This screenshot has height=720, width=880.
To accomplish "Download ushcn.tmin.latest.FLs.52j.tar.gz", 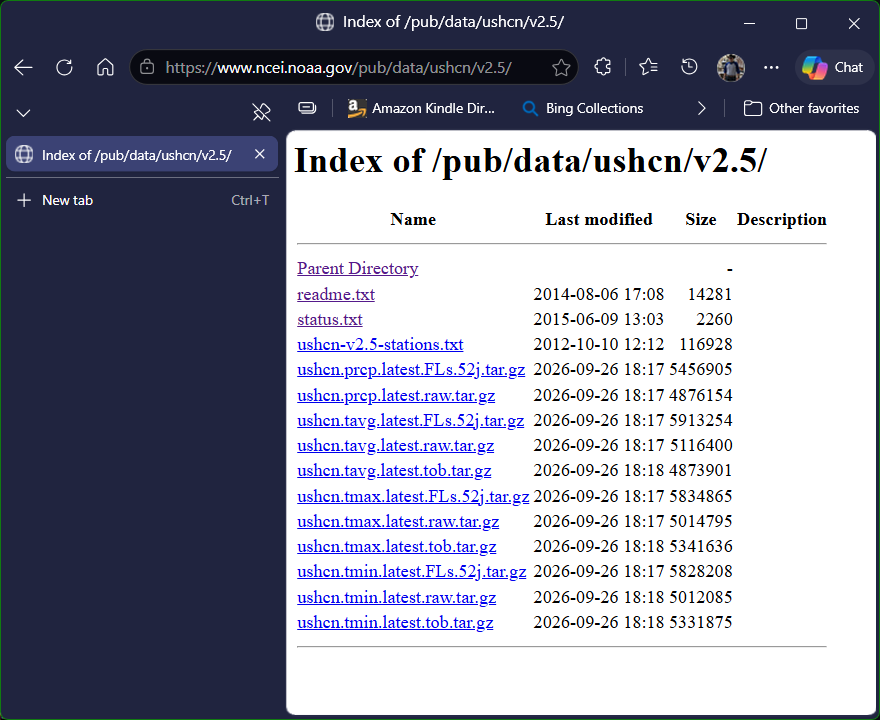I will [411, 571].
